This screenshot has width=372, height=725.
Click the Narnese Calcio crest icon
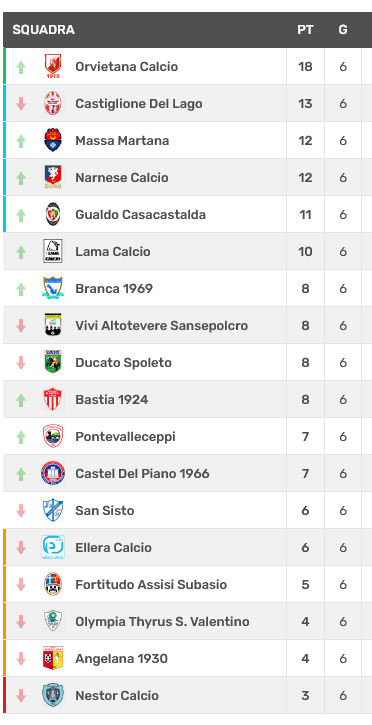click(x=53, y=177)
